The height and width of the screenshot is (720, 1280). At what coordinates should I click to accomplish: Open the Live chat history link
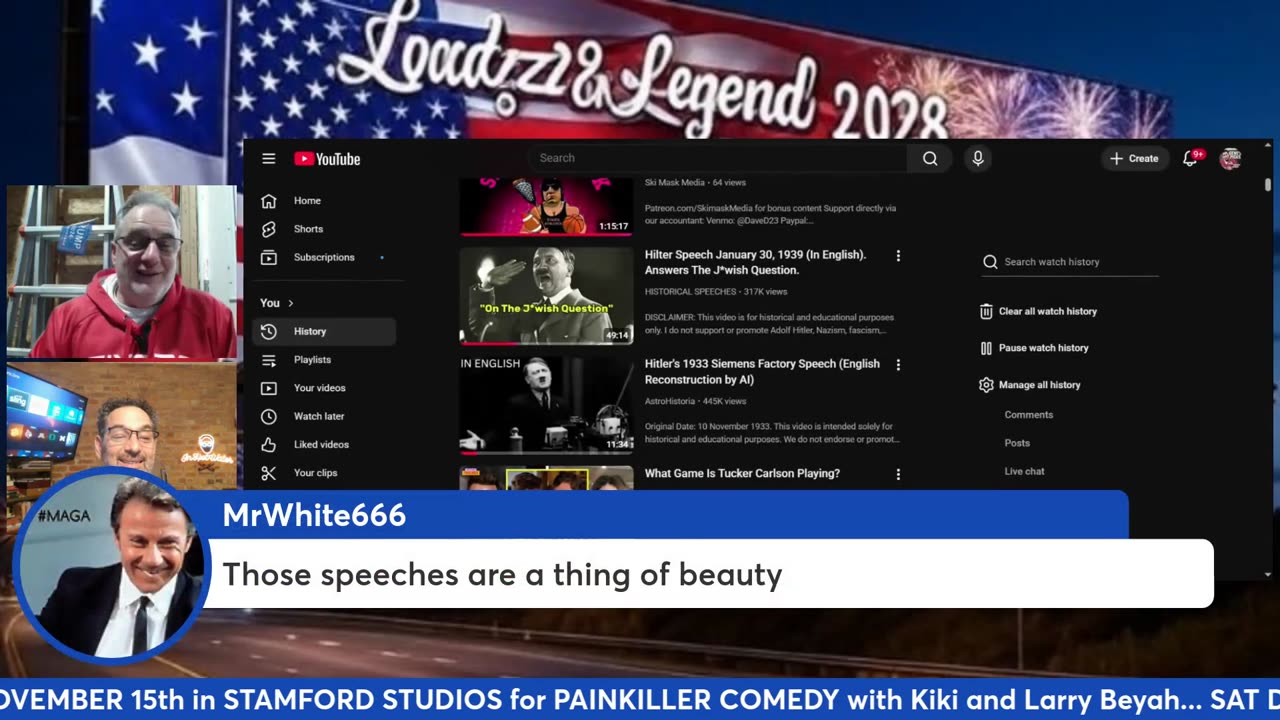click(1024, 471)
